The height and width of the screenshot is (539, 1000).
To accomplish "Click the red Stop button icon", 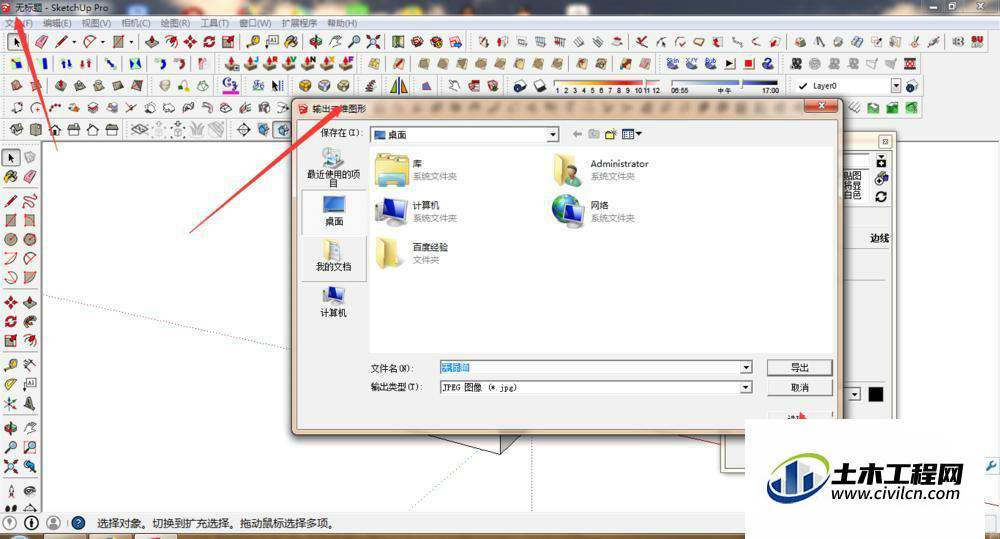I will 749,64.
